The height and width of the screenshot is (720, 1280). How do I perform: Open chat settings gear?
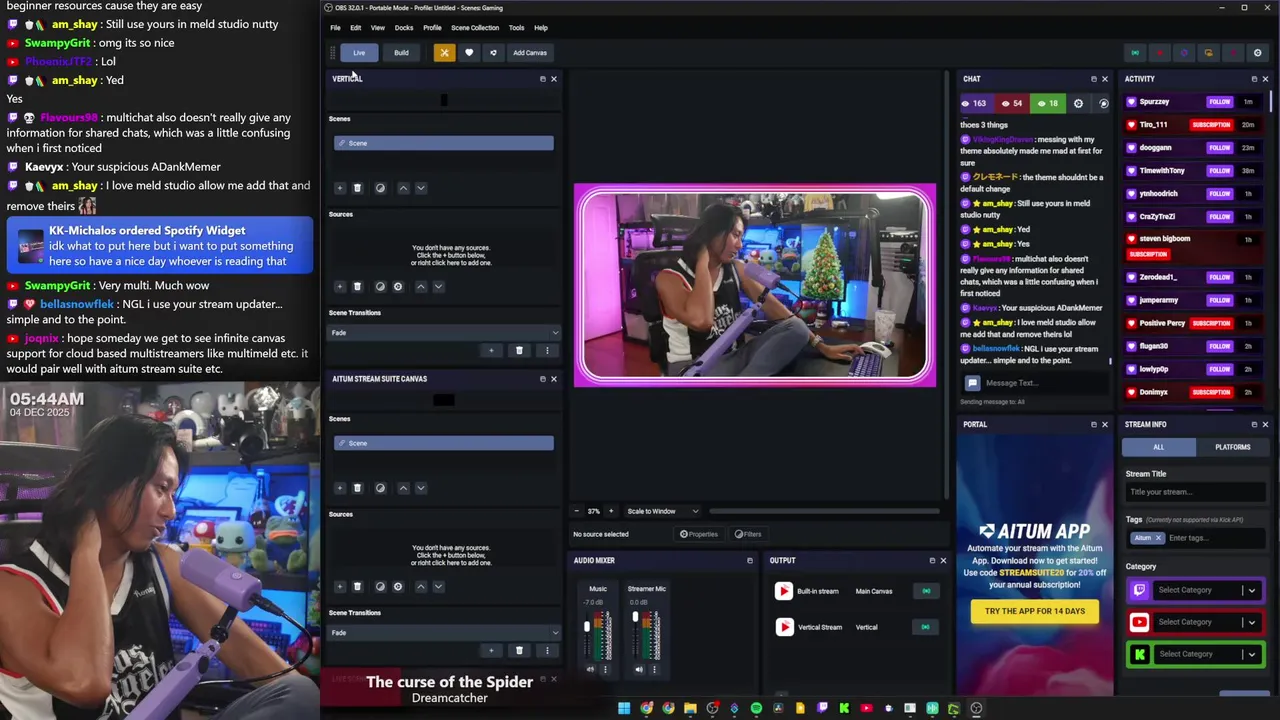pos(1078,104)
